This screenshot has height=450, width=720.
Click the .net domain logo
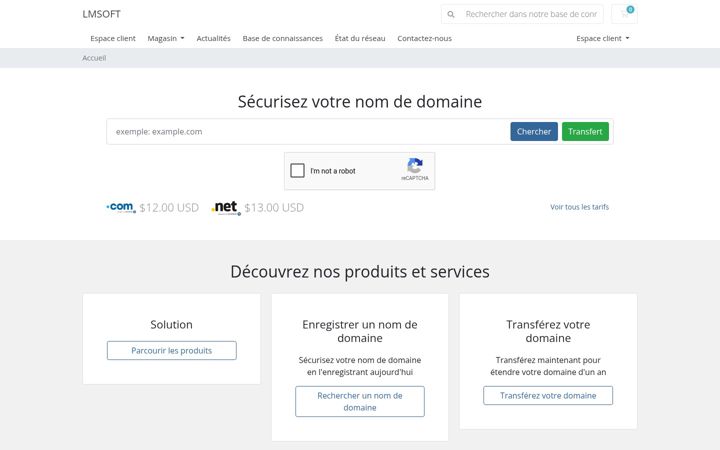226,208
